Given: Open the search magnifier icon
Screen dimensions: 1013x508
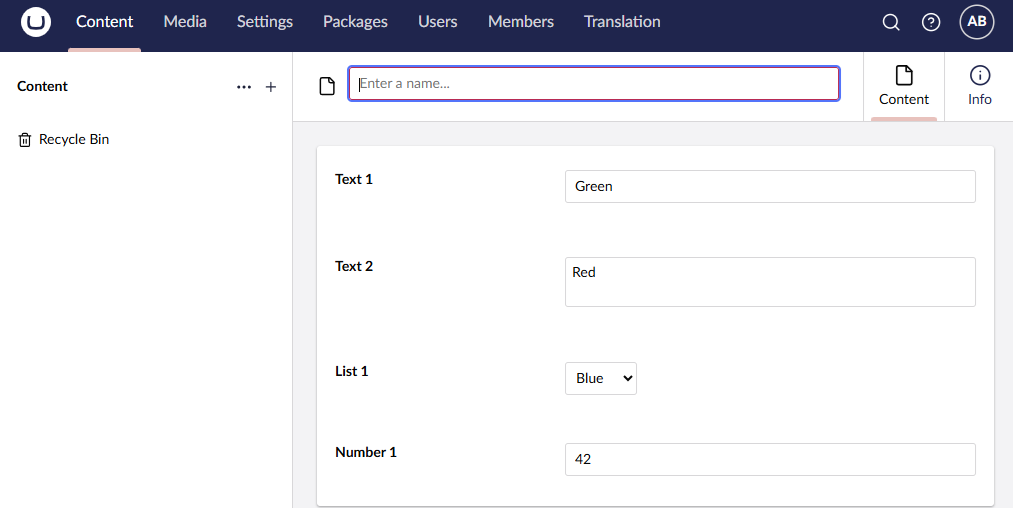Looking at the screenshot, I should click(x=891, y=22).
